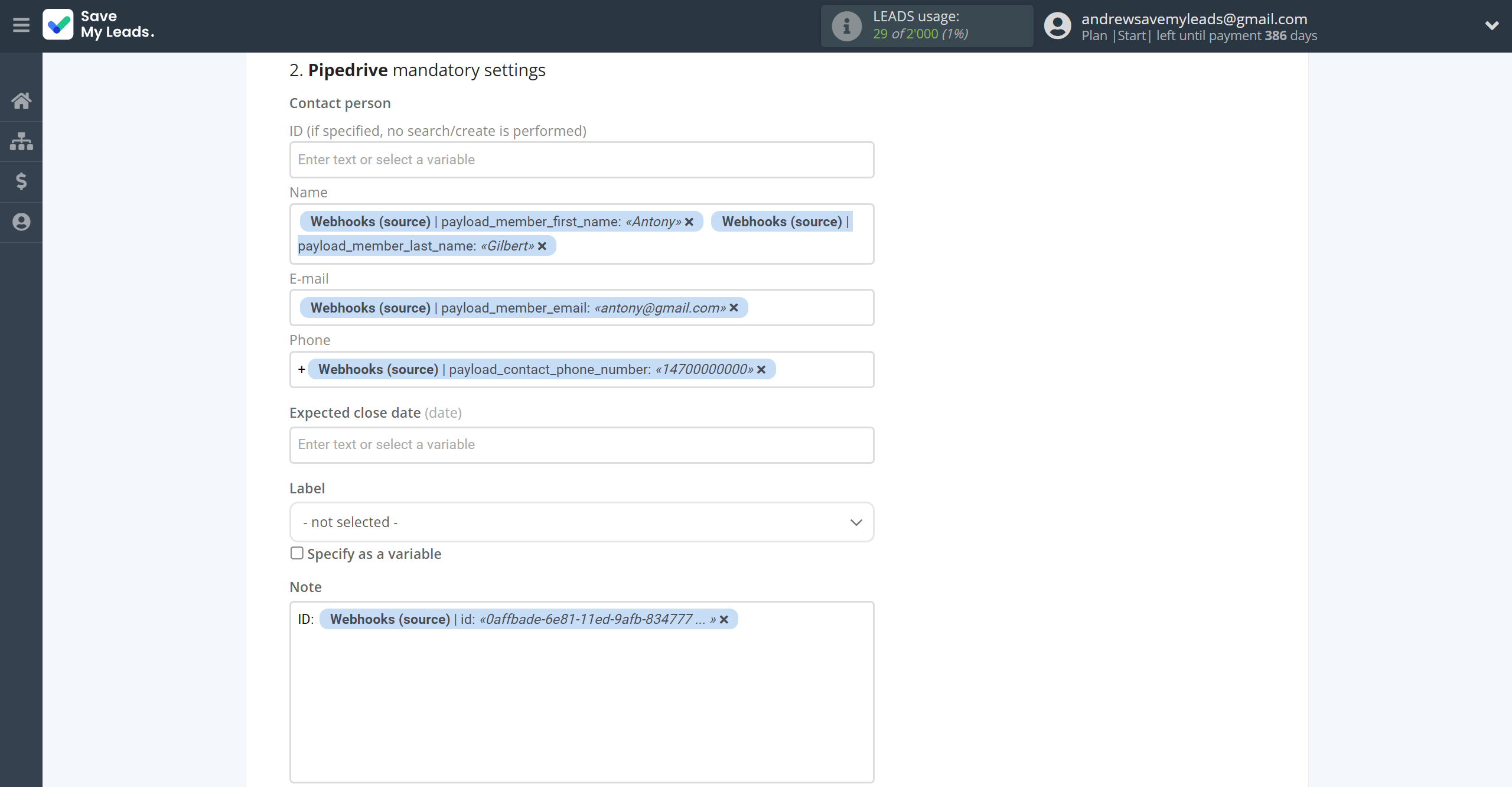
Task: Remove the payload_contact_phone_number tag
Action: pos(762,370)
